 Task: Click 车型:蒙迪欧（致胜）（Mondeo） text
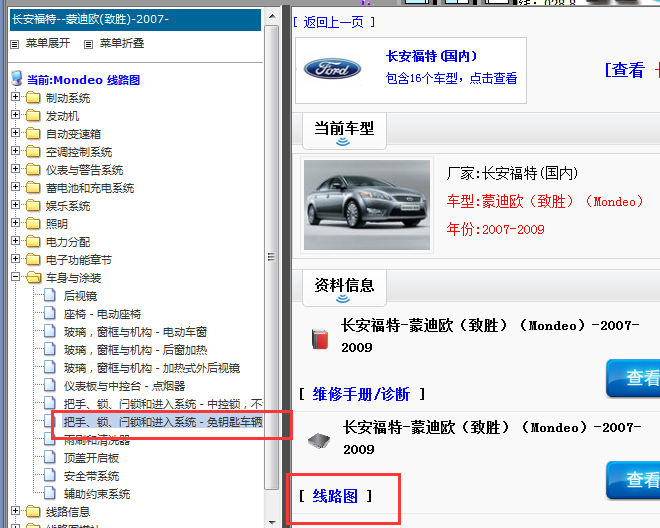click(x=545, y=202)
